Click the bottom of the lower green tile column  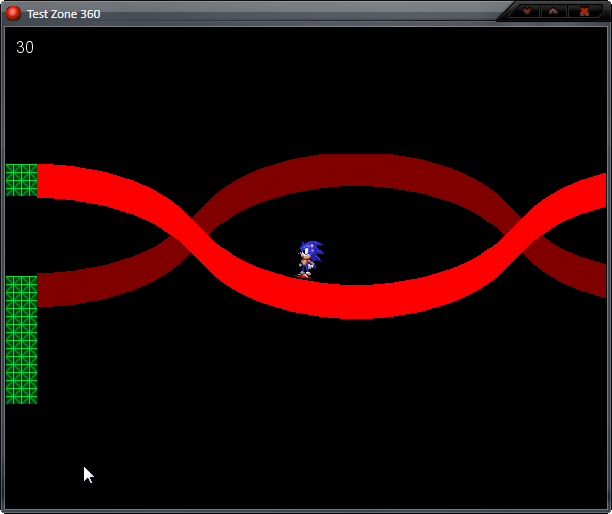coord(21,394)
